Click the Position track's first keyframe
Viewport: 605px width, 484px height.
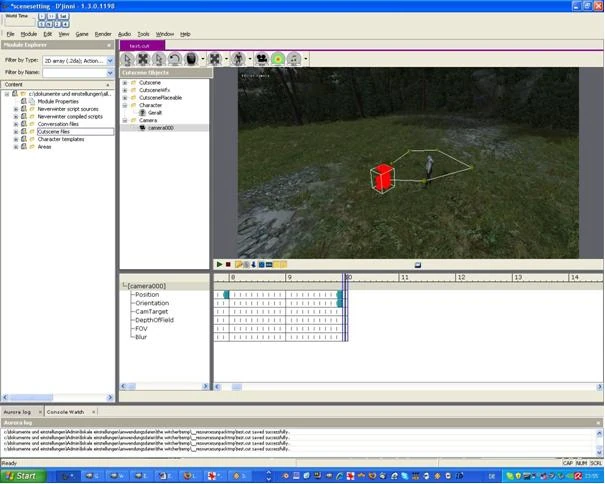point(227,294)
